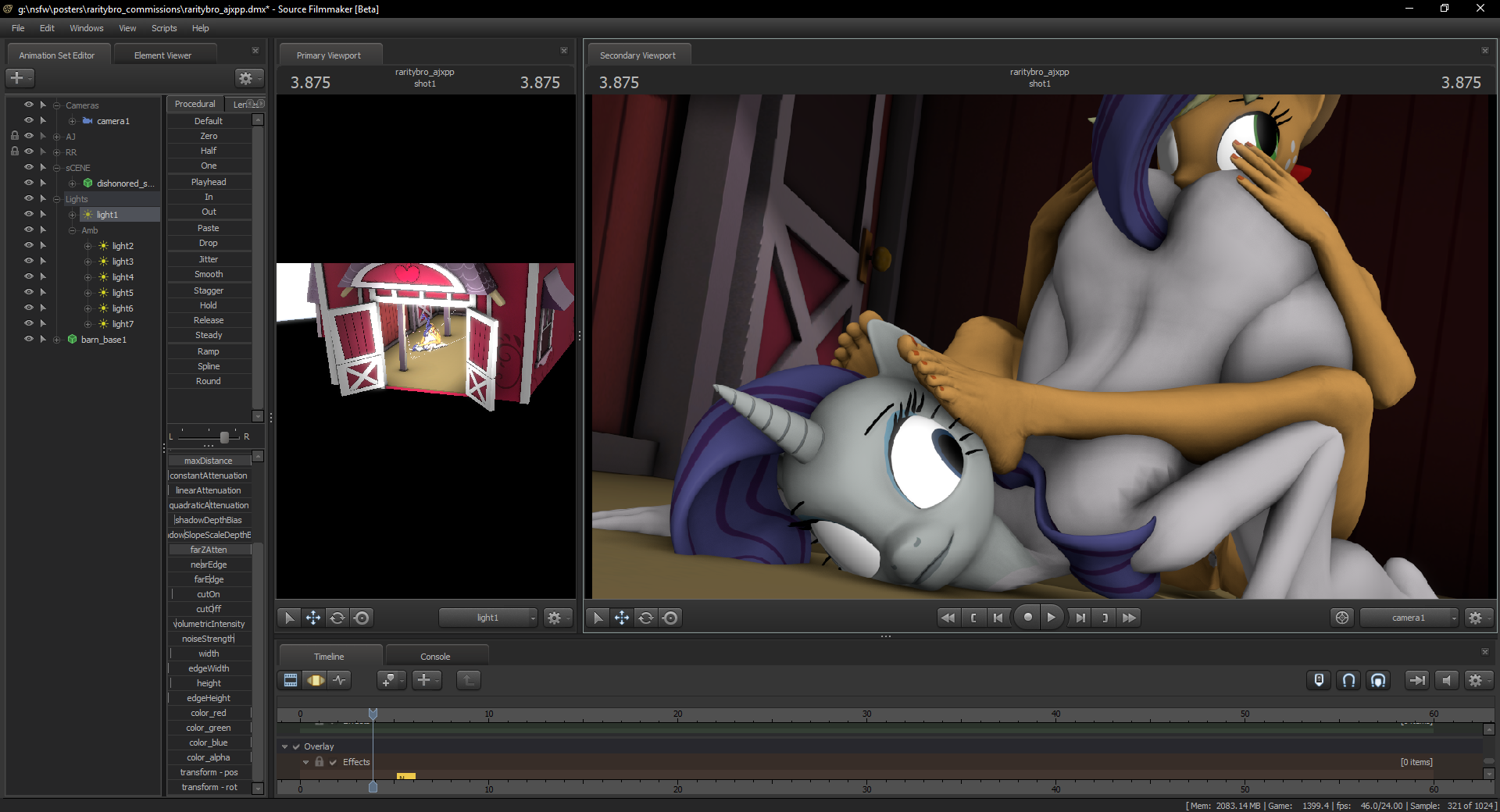Click the step back one frame button

click(998, 618)
